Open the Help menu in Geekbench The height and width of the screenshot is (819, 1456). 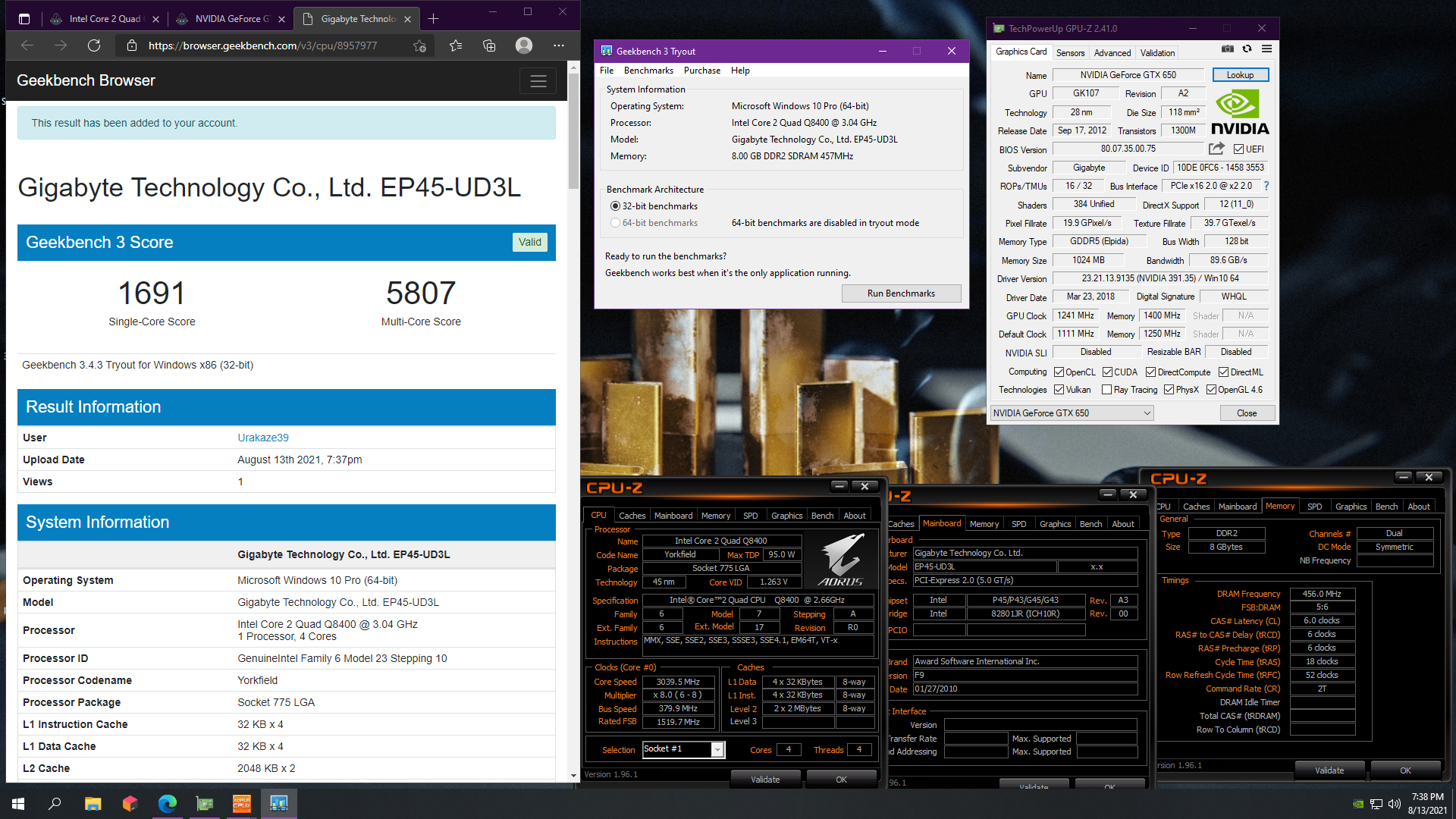[740, 71]
